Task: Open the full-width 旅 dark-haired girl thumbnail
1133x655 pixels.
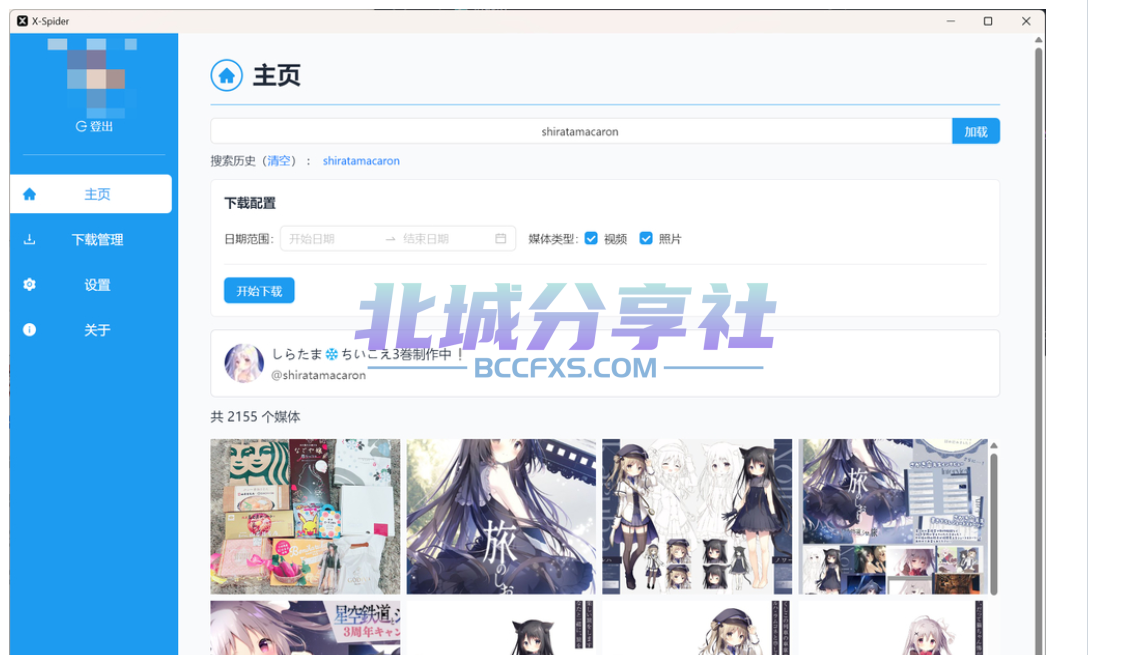Action: (501, 516)
